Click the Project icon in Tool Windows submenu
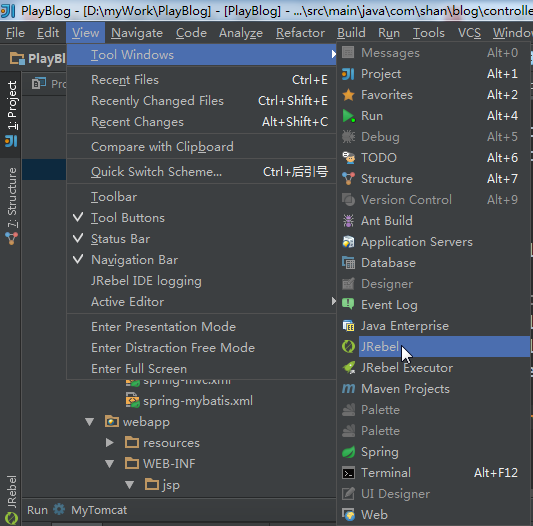The image size is (533, 526). pyautogui.click(x=348, y=74)
